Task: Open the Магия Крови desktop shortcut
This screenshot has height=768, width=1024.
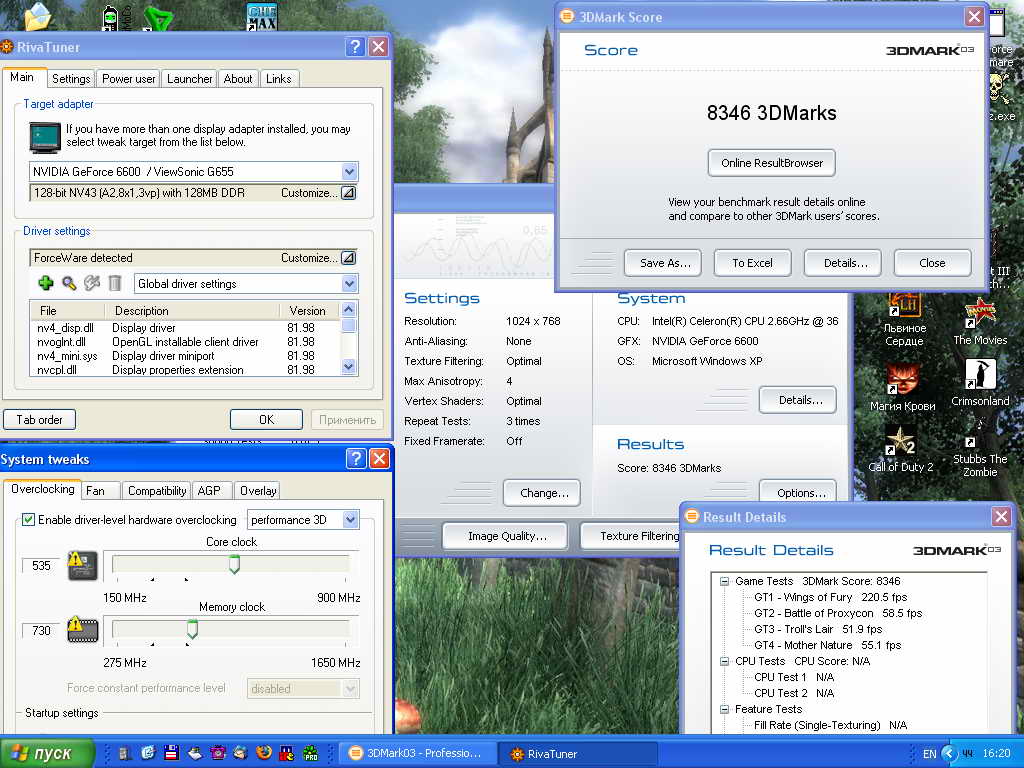Action: pos(903,387)
